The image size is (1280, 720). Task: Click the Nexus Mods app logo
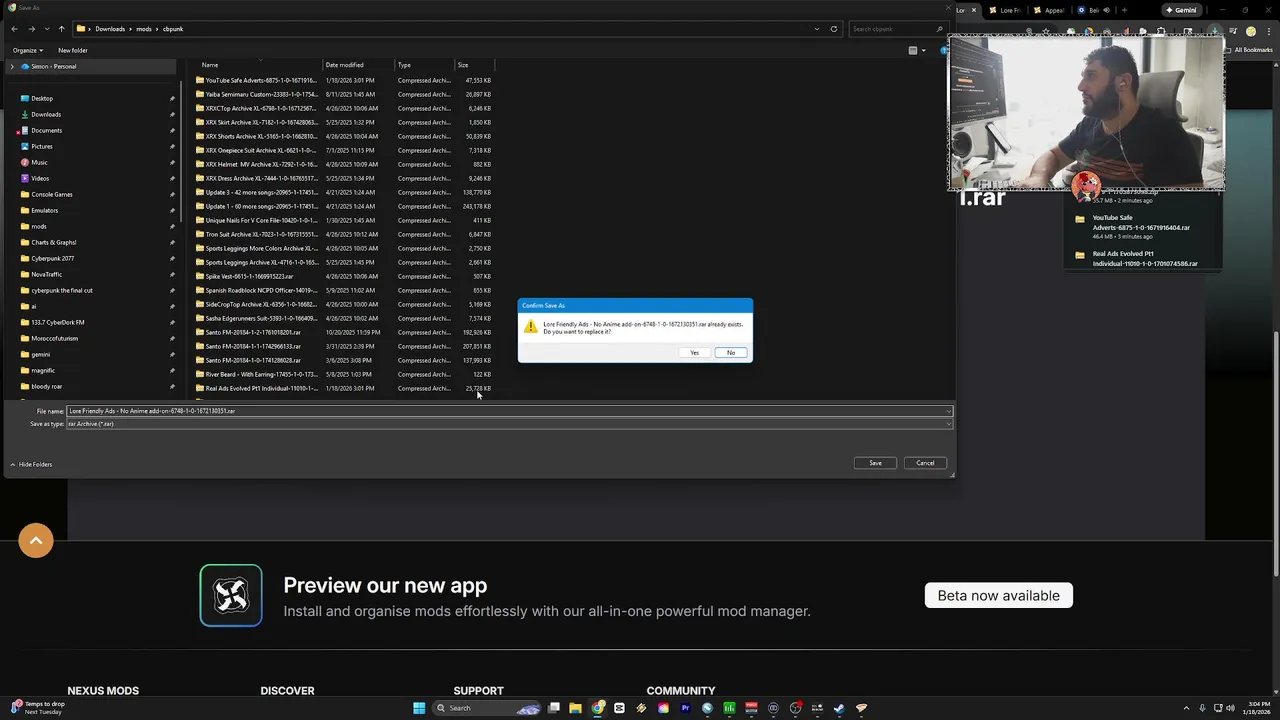click(x=231, y=596)
